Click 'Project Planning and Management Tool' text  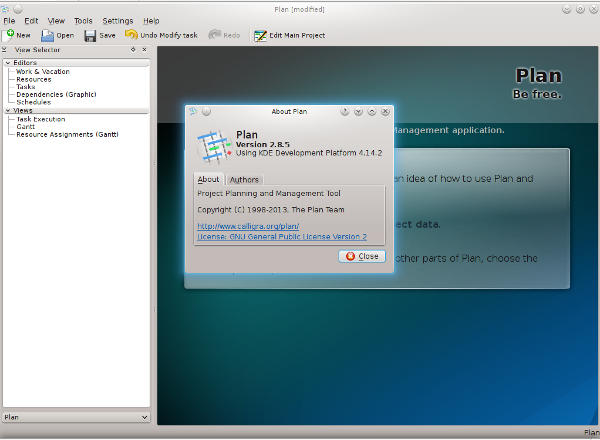click(x=269, y=193)
